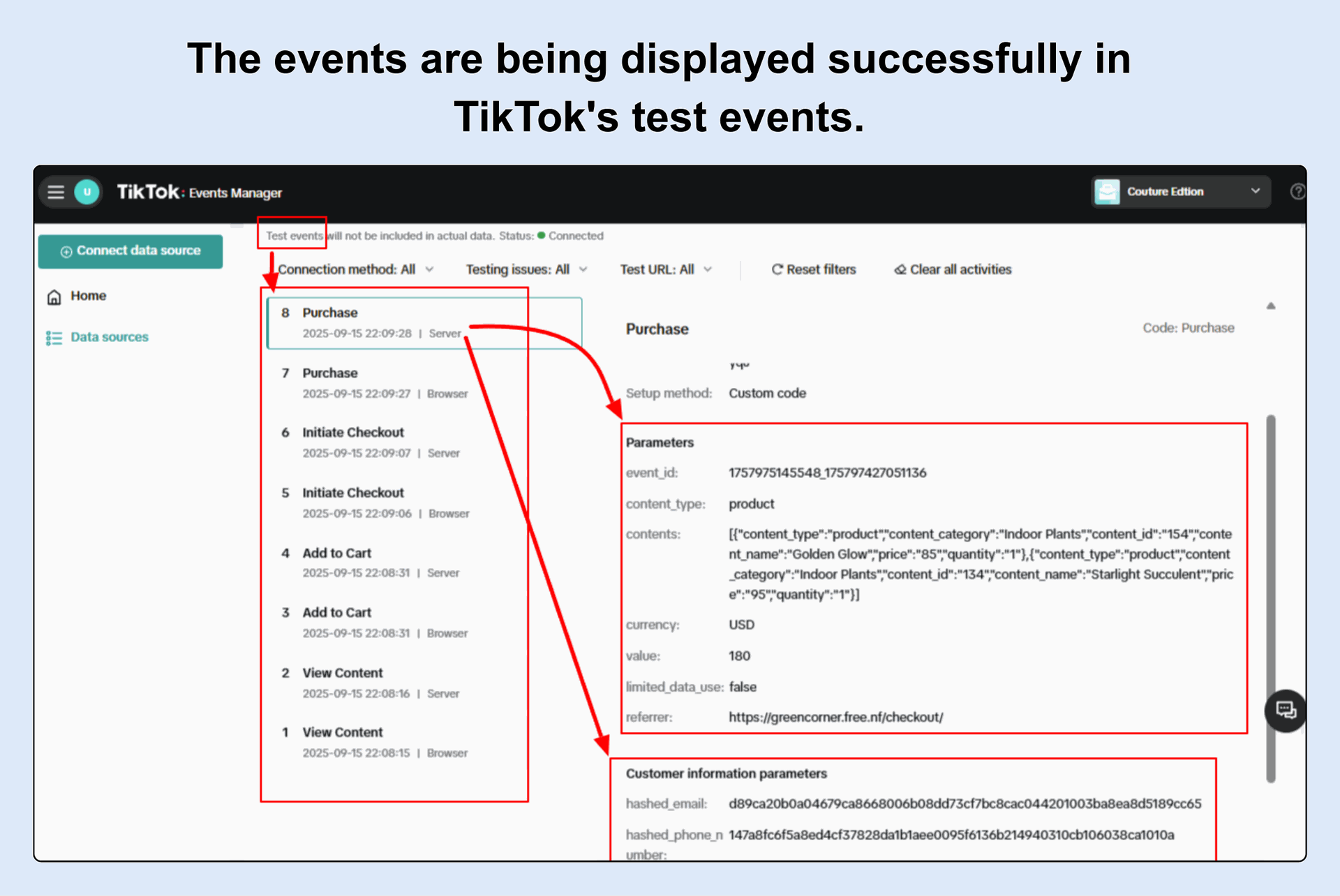The width and height of the screenshot is (1340, 896).
Task: Click Clear all activities
Action: [953, 269]
